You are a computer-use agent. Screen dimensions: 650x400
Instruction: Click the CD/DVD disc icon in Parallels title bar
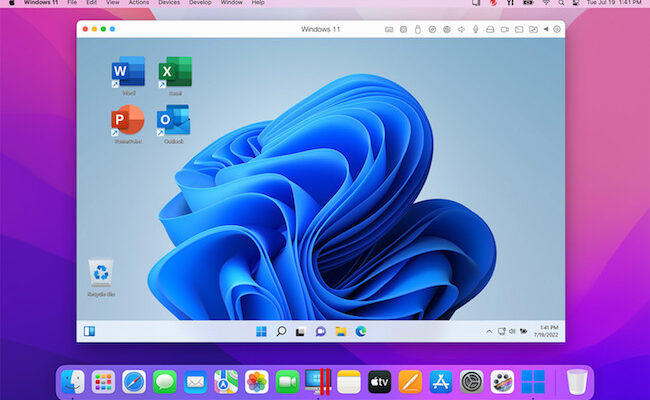(x=432, y=29)
